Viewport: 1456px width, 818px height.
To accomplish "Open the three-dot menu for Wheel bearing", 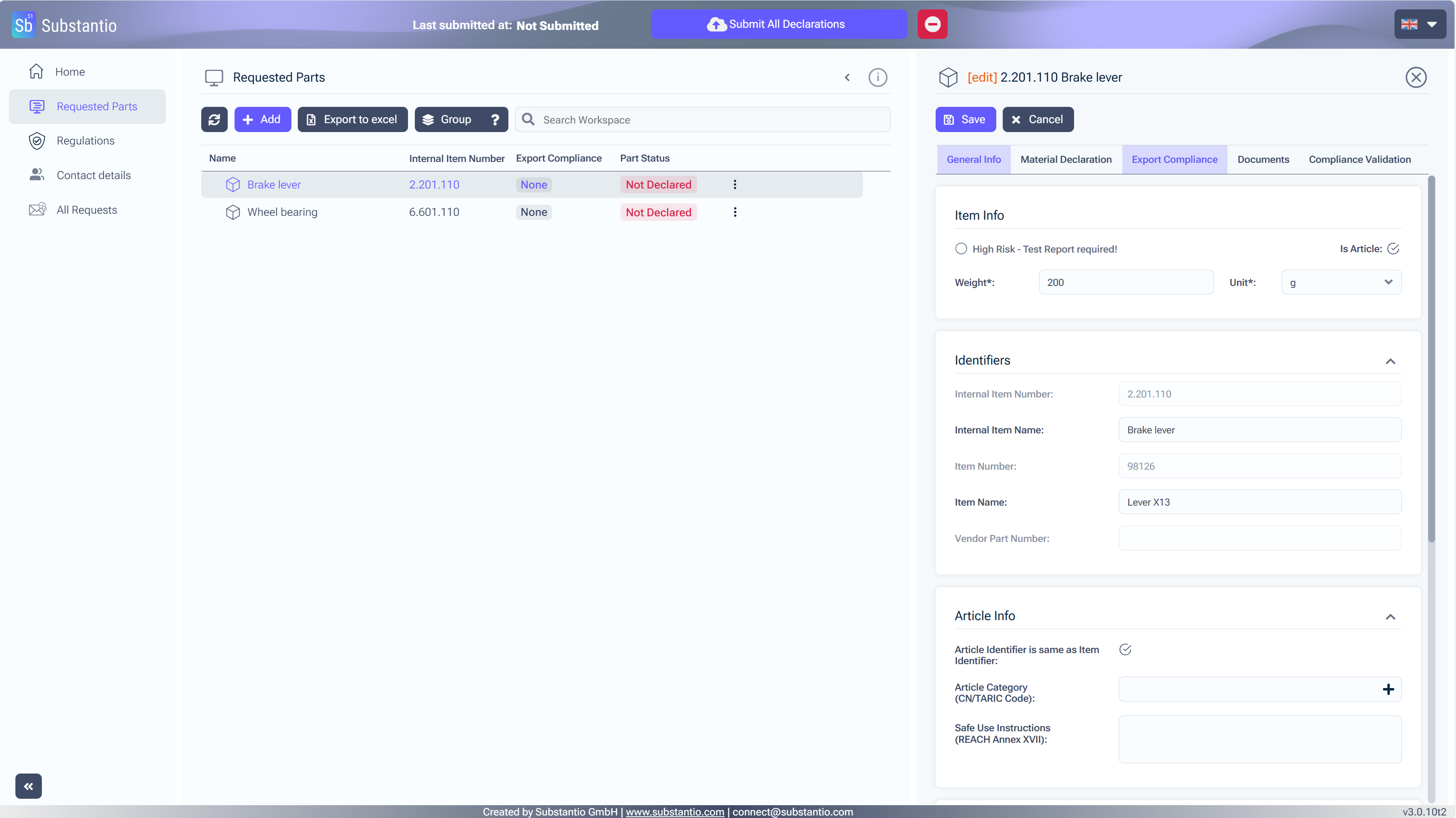I will 735,212.
